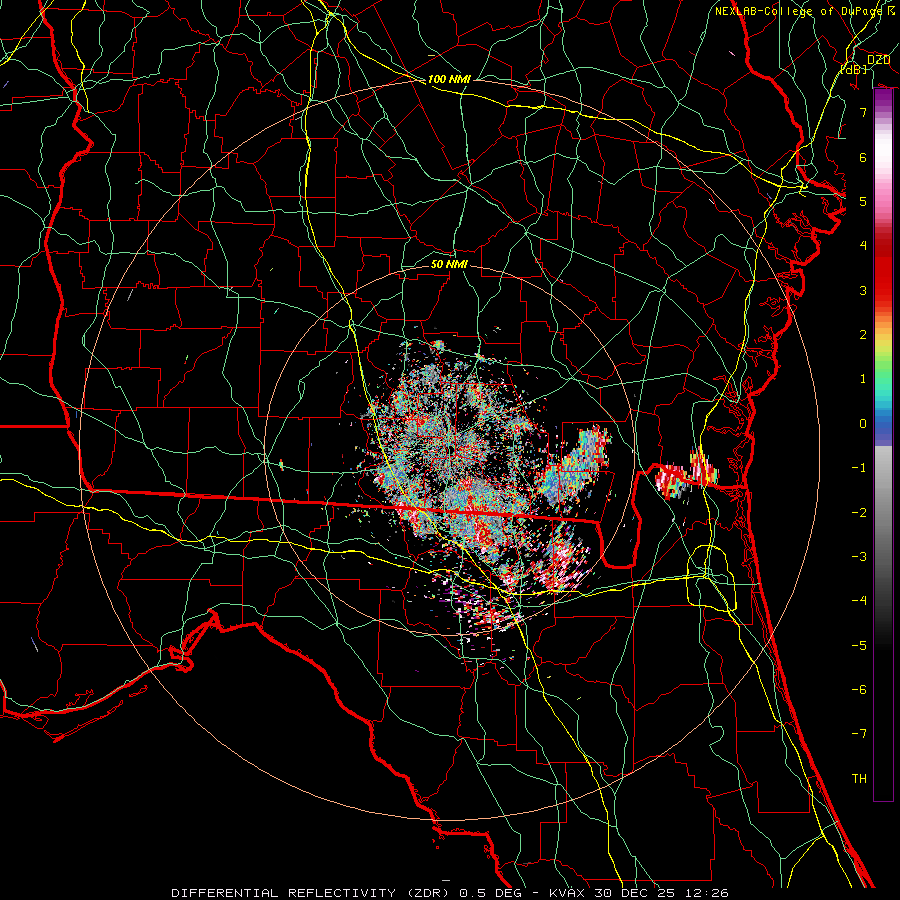Click the radar product title at bottom
This screenshot has width=900, height=900.
tap(450, 893)
